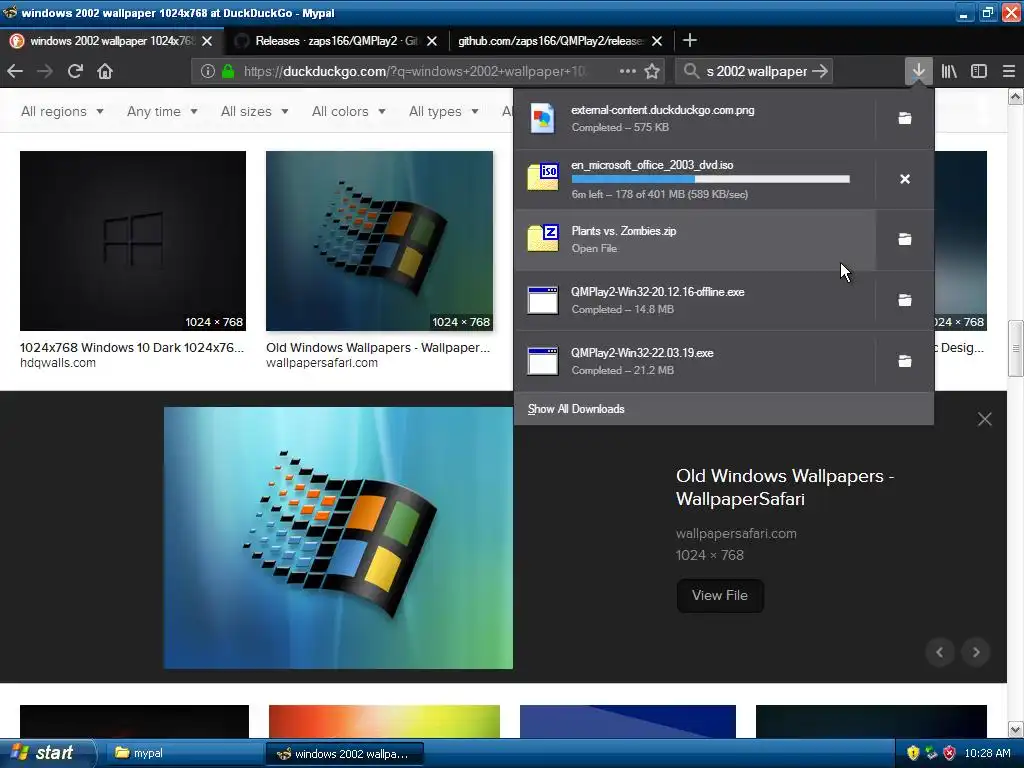Screen dimensions: 1024x768
Task: Cancel the en_microsoft_office_2003_dvd.iso download
Action: coord(904,179)
